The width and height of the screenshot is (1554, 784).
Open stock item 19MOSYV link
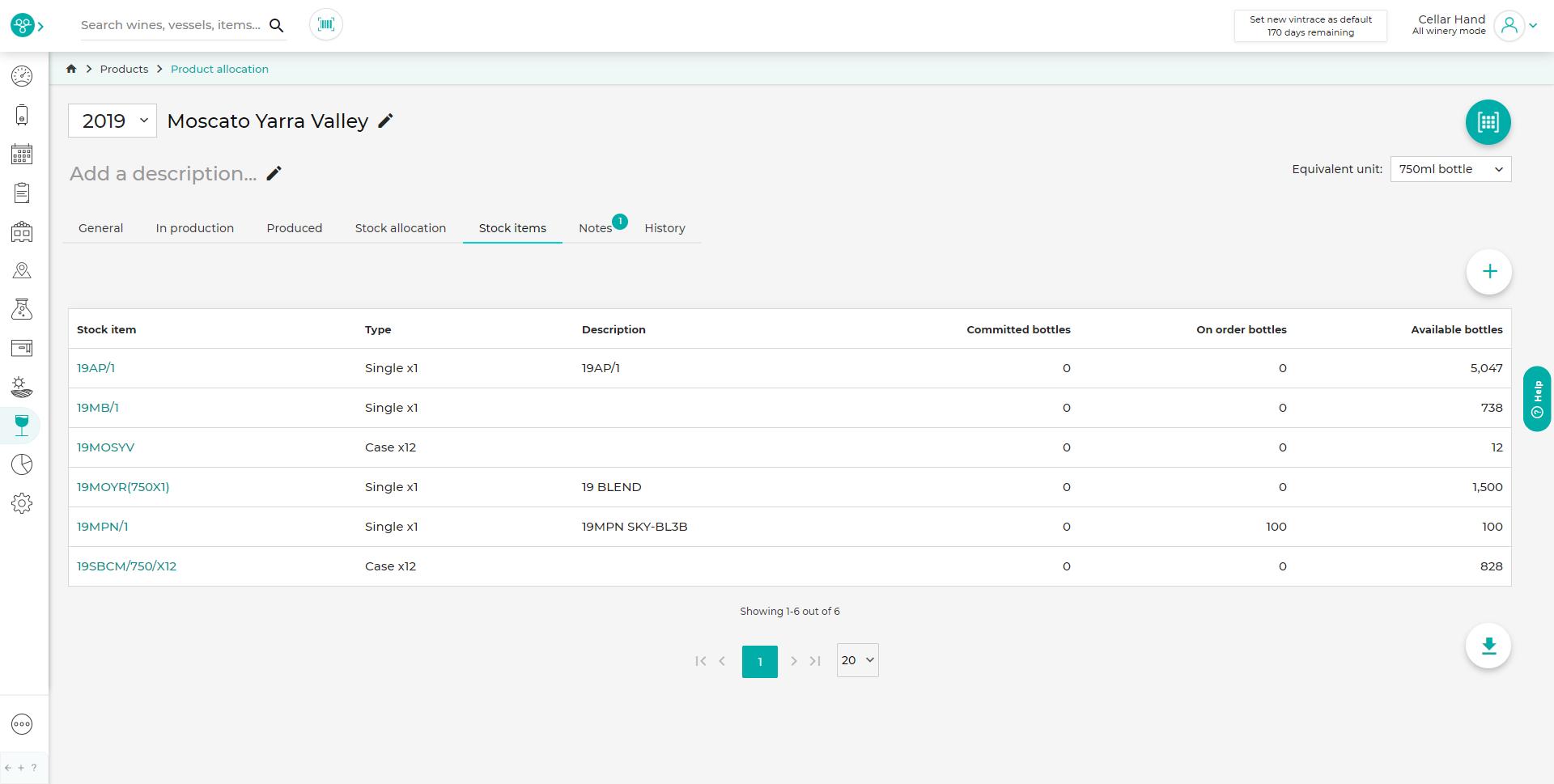[x=105, y=447]
